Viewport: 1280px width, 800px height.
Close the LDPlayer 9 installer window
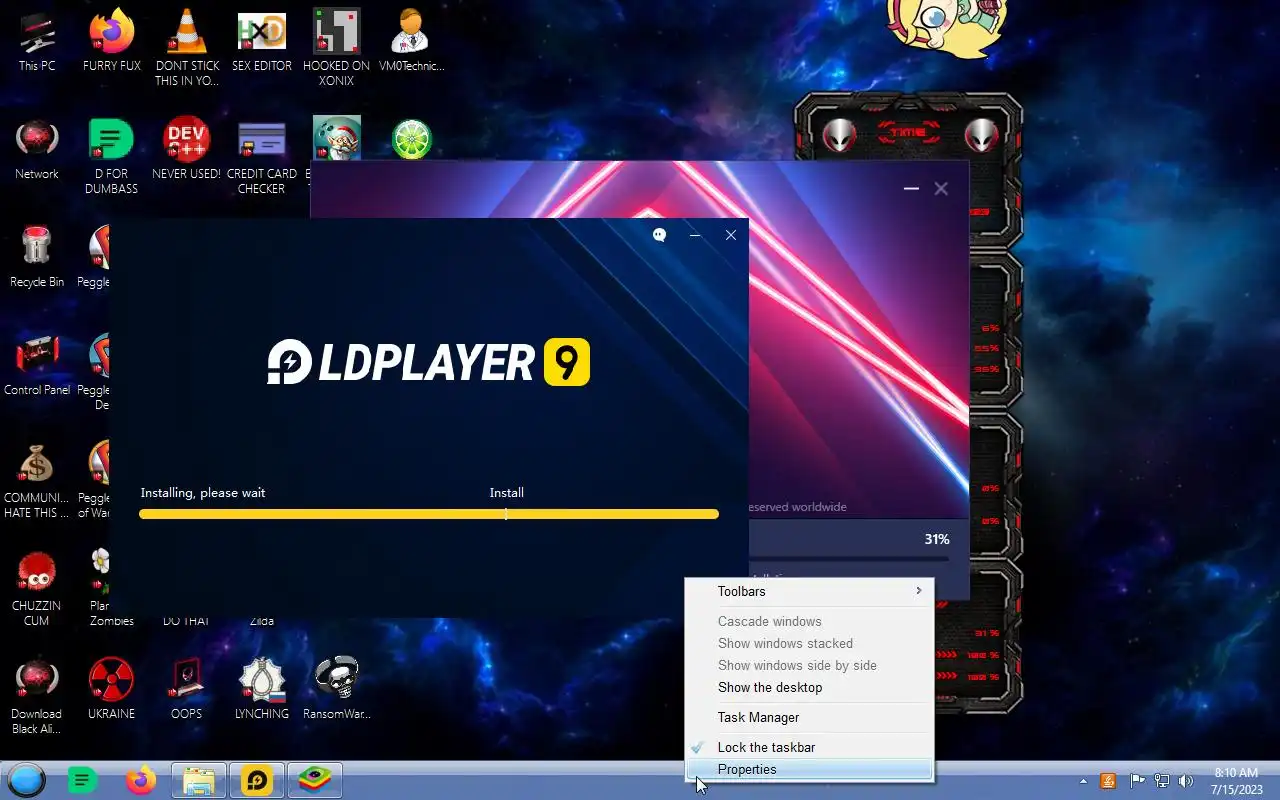(x=731, y=235)
